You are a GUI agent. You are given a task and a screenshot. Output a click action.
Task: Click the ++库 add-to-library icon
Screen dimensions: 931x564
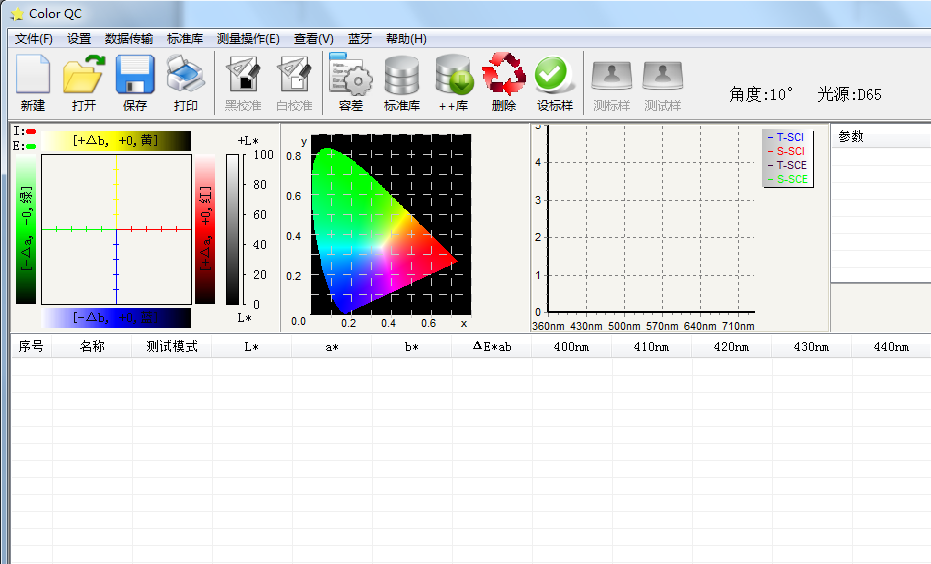coord(453,82)
